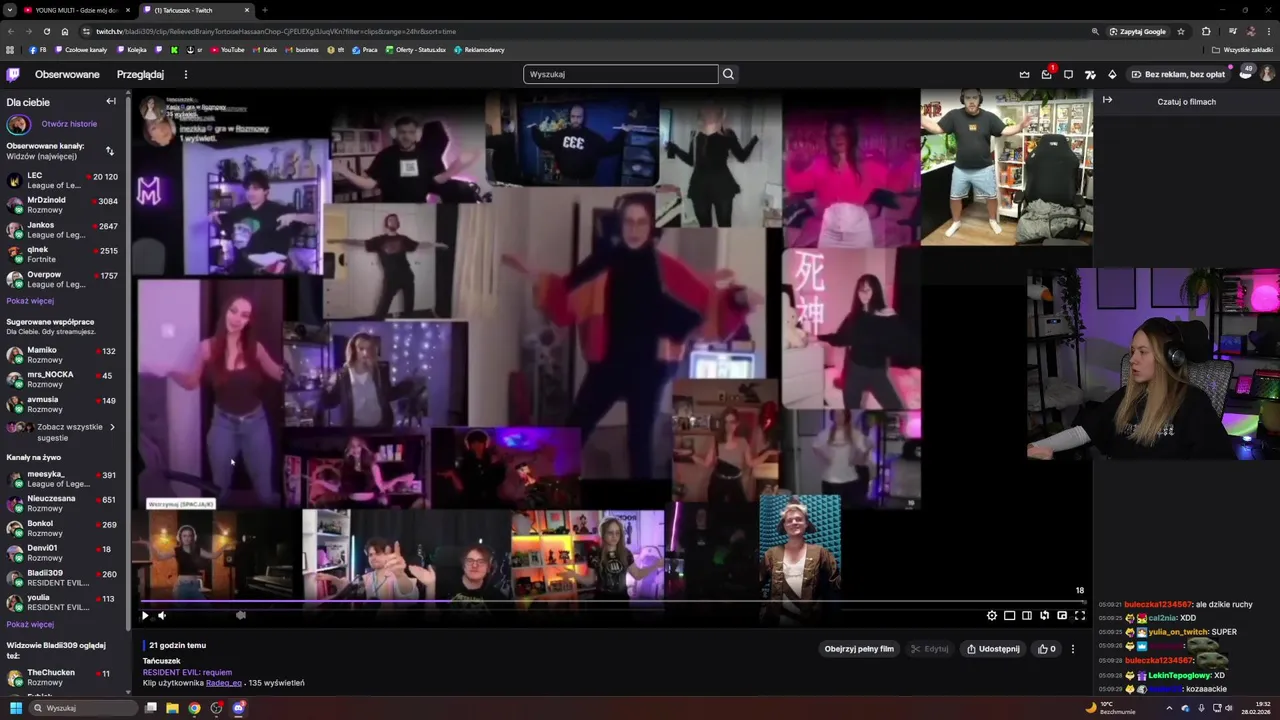Screen dimensions: 1280x720
Task: Open Discord from the taskbar
Action: click(238, 708)
